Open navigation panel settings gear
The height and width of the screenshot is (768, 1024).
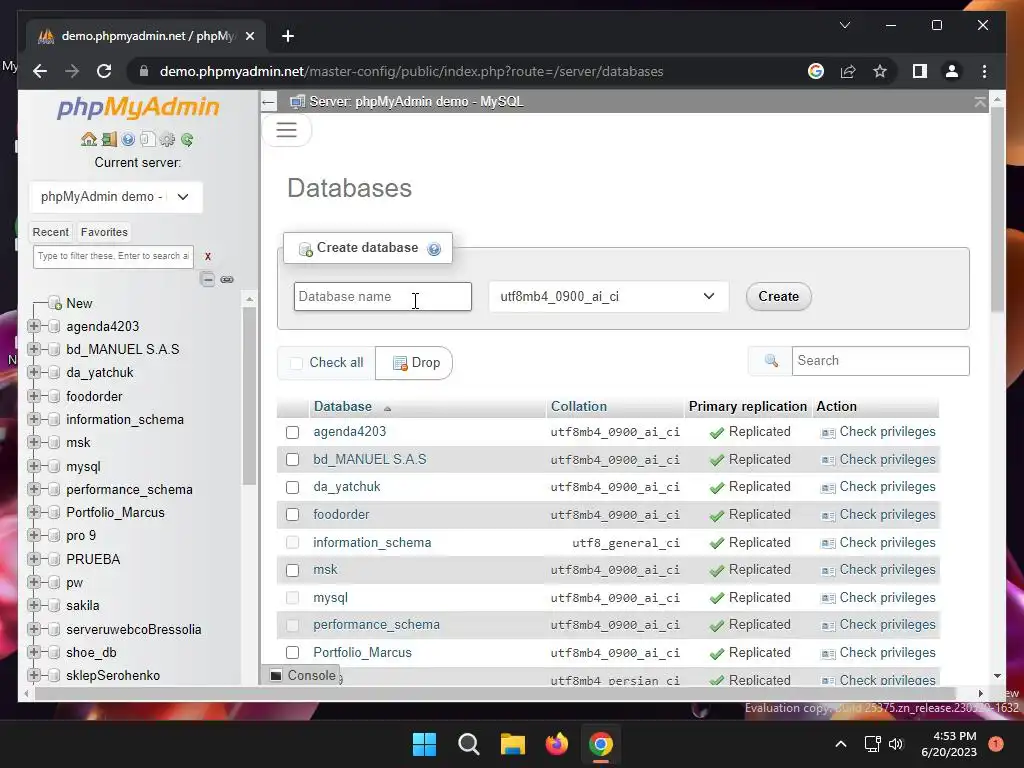[167, 139]
